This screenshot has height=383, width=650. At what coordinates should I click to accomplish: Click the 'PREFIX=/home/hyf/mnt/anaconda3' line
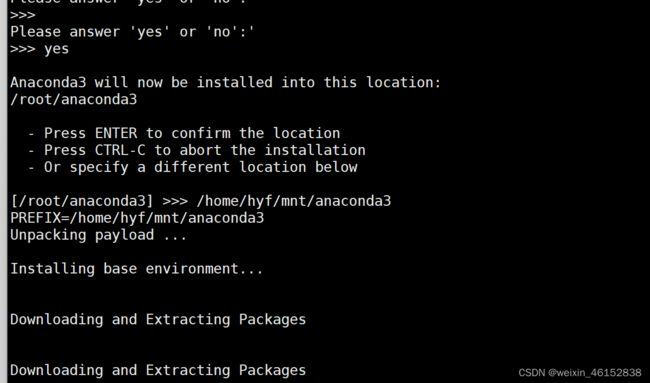(x=137, y=218)
